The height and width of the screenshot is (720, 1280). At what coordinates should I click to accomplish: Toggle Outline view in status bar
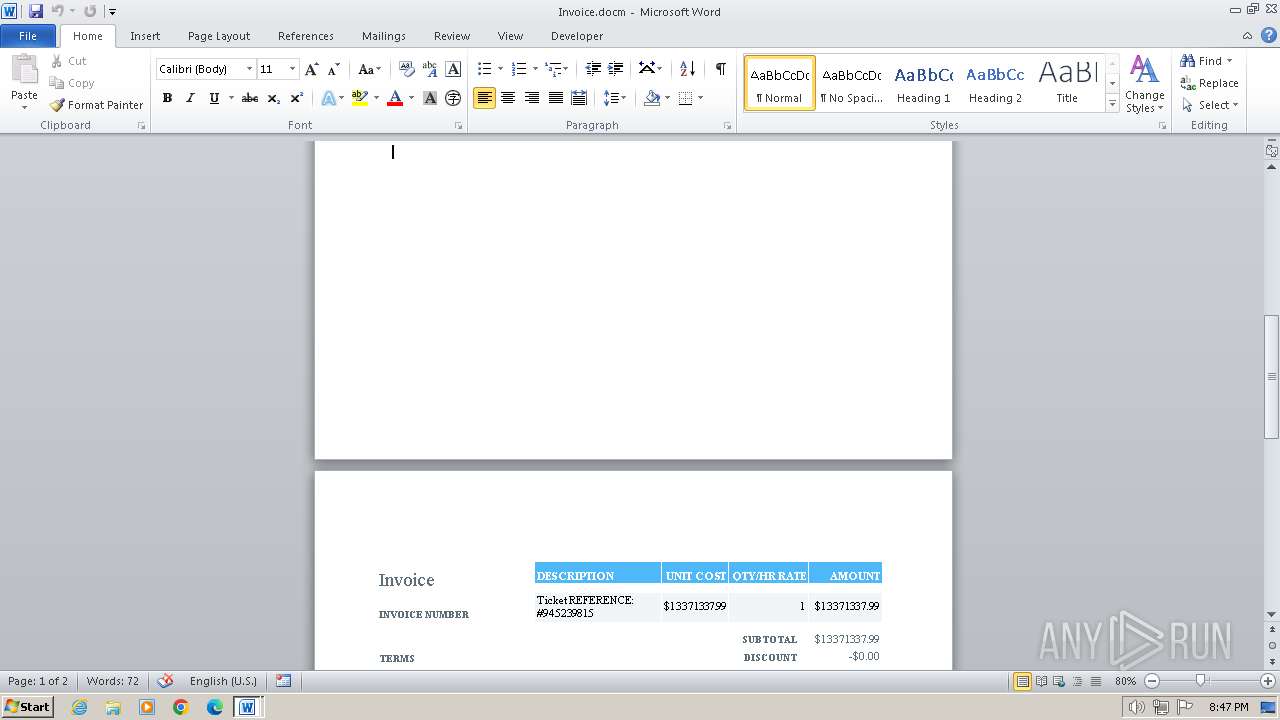point(1078,681)
